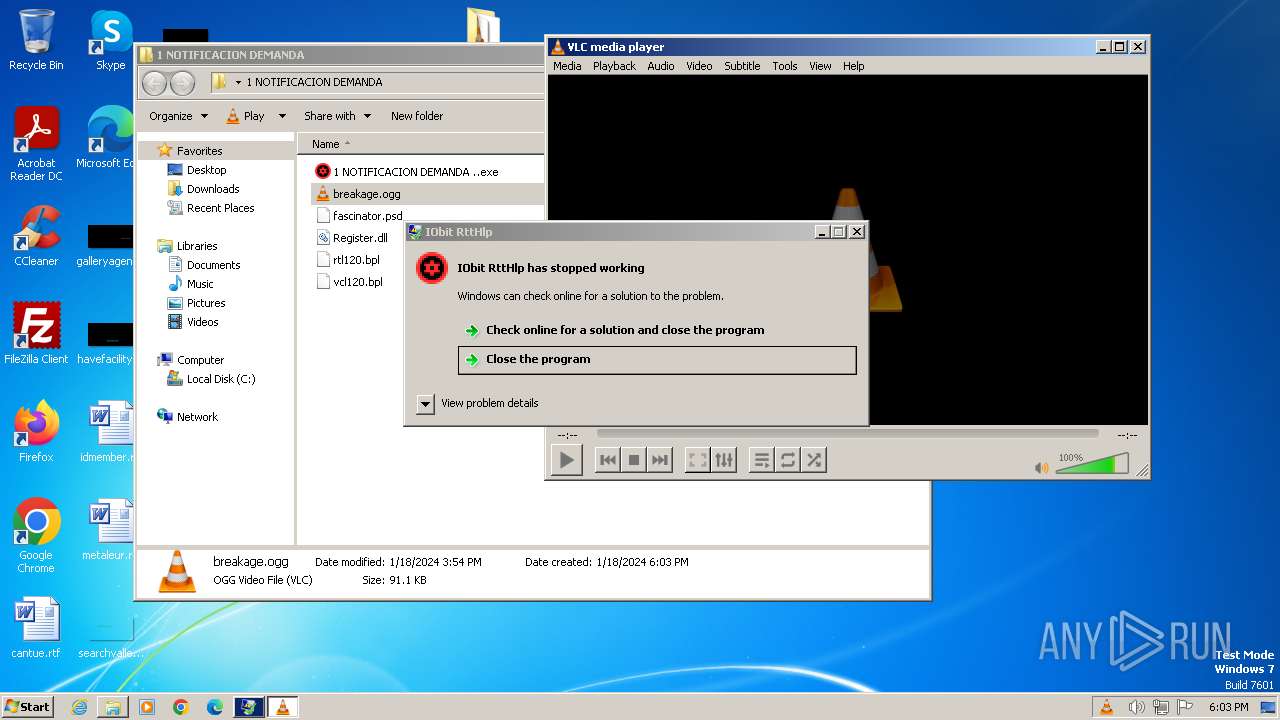The image size is (1280, 720).
Task: Open Play dropdown arrow in Explorer
Action: point(282,116)
